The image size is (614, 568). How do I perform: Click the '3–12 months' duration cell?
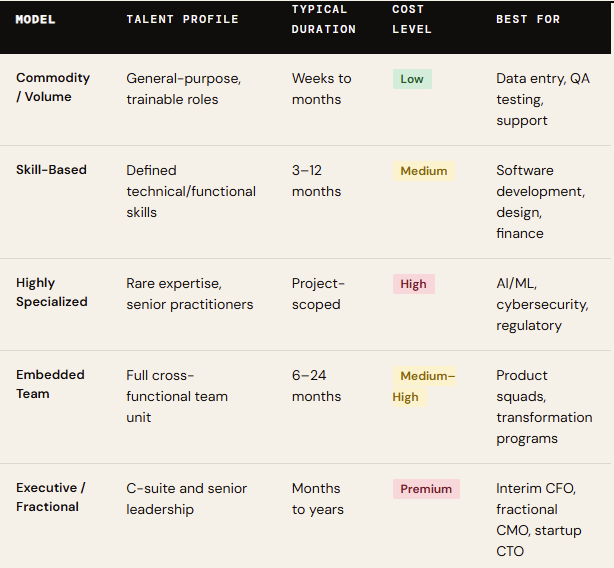tap(316, 181)
